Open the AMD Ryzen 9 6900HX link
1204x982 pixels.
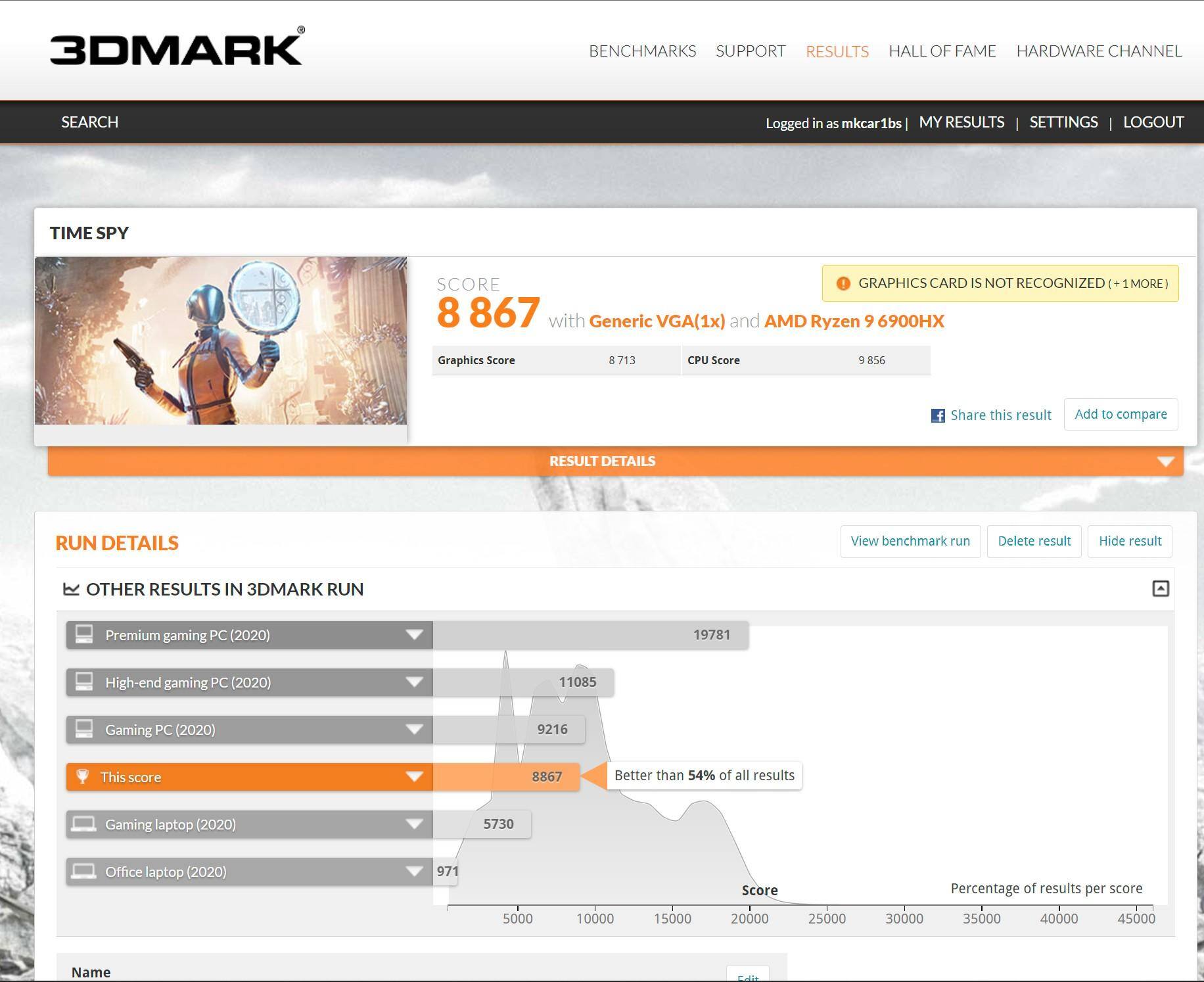(x=854, y=321)
